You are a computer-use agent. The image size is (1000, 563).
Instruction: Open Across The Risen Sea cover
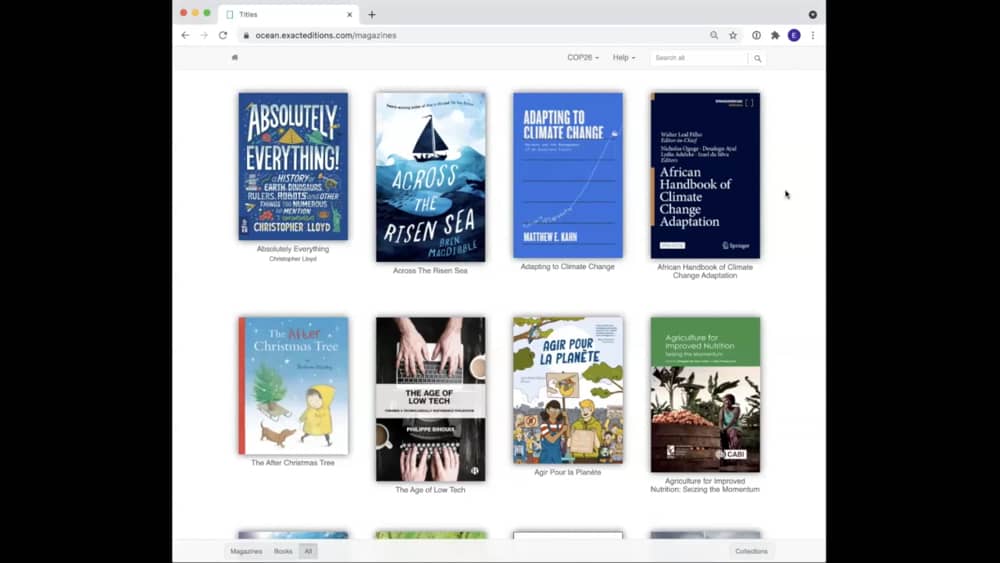coord(430,177)
